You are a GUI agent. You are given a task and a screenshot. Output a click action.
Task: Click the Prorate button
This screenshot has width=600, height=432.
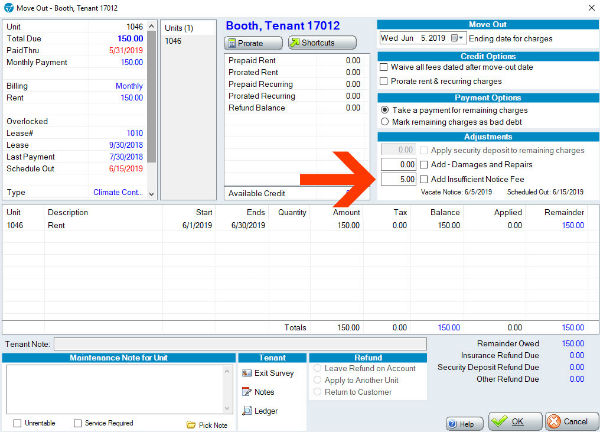[x=253, y=43]
